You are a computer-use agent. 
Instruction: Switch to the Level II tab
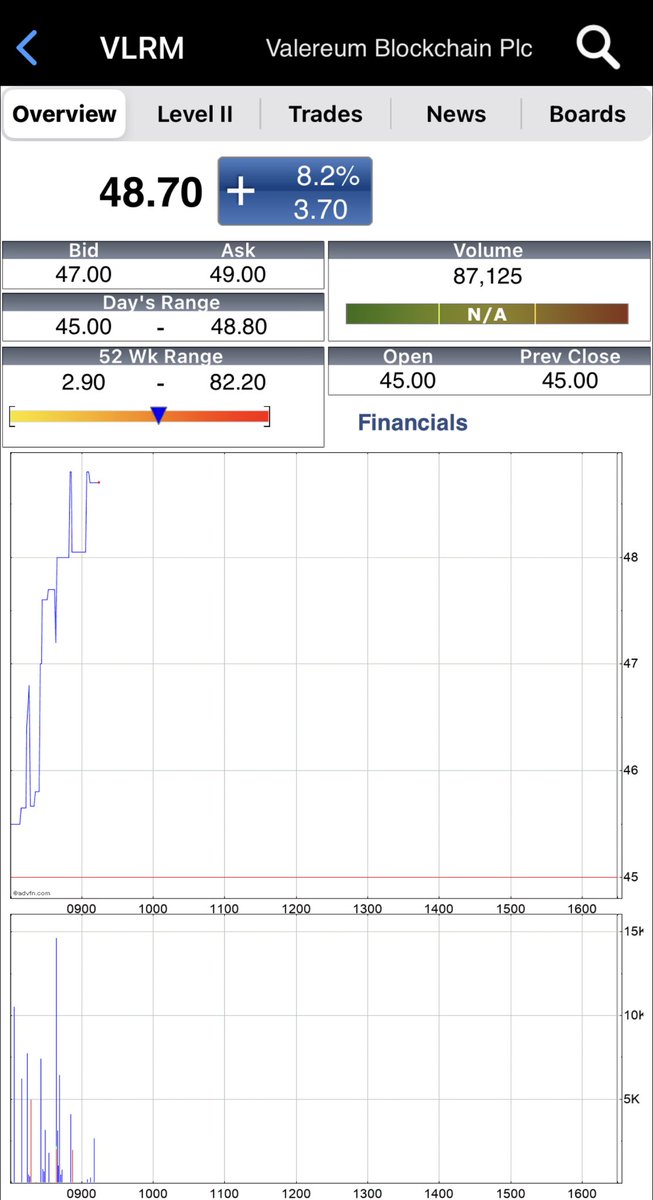pos(195,114)
